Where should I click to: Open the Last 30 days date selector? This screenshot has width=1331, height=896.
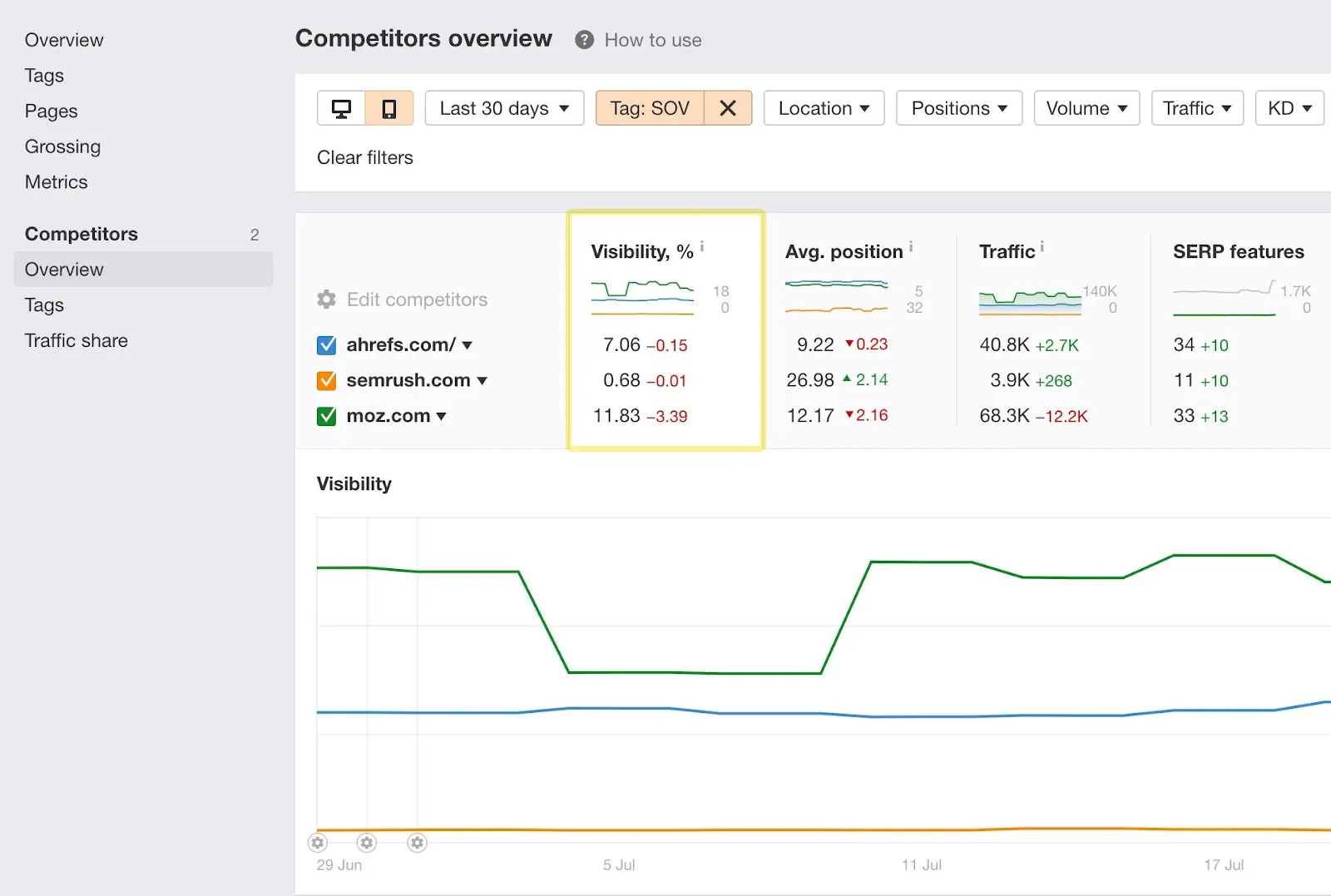(x=503, y=107)
